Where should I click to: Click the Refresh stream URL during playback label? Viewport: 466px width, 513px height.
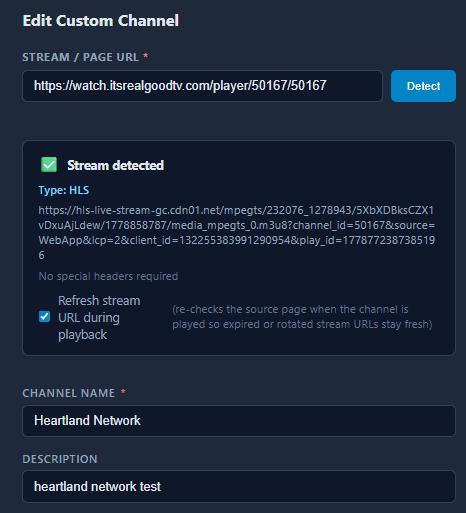[99, 317]
